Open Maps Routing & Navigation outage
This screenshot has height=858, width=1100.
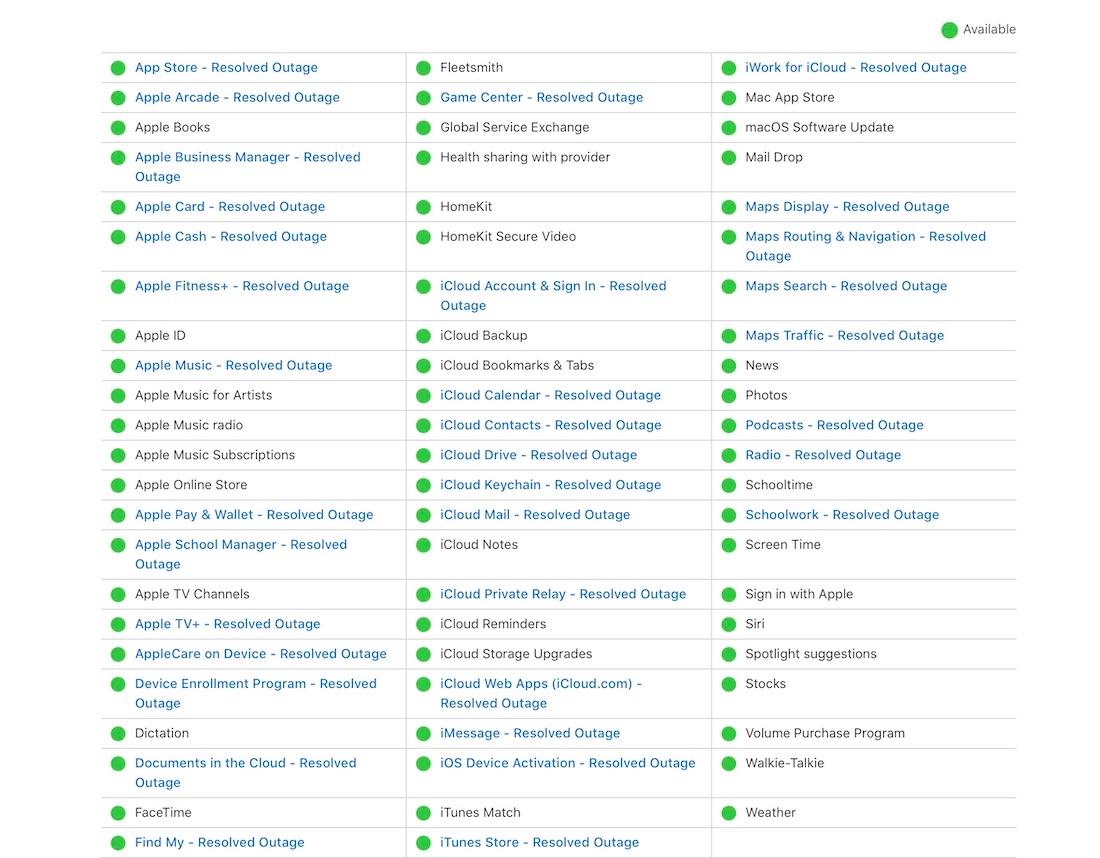865,246
